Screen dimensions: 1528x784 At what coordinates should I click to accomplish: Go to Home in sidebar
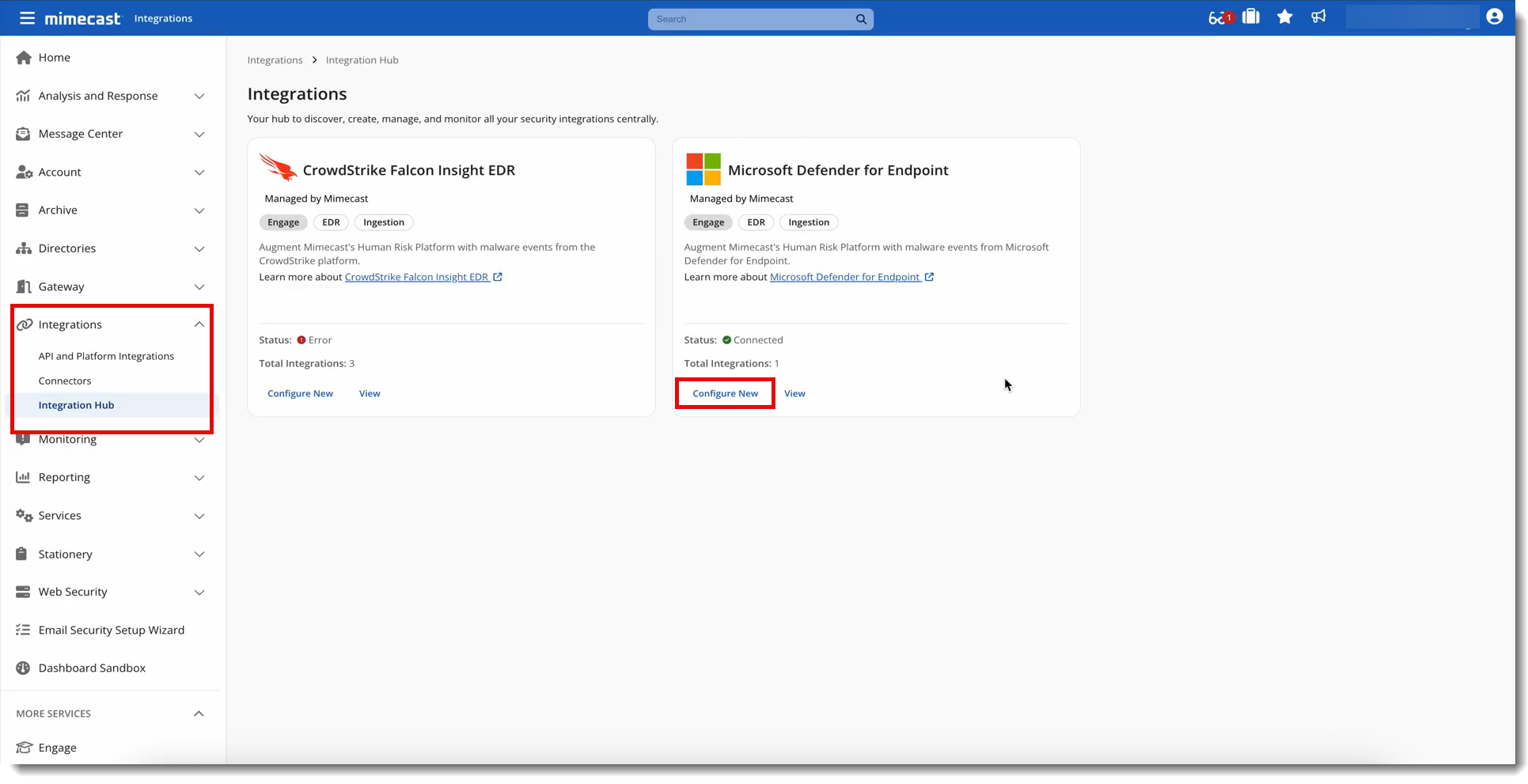[54, 58]
